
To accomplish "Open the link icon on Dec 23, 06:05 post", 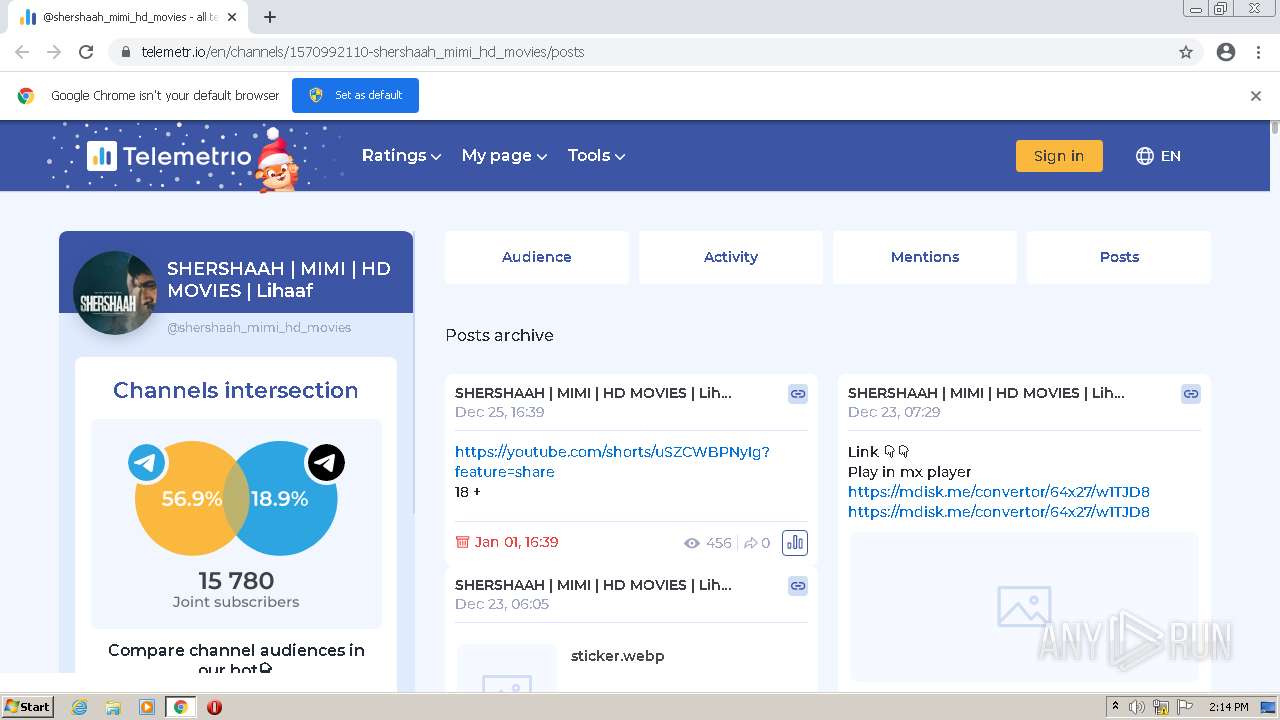I will coord(798,586).
